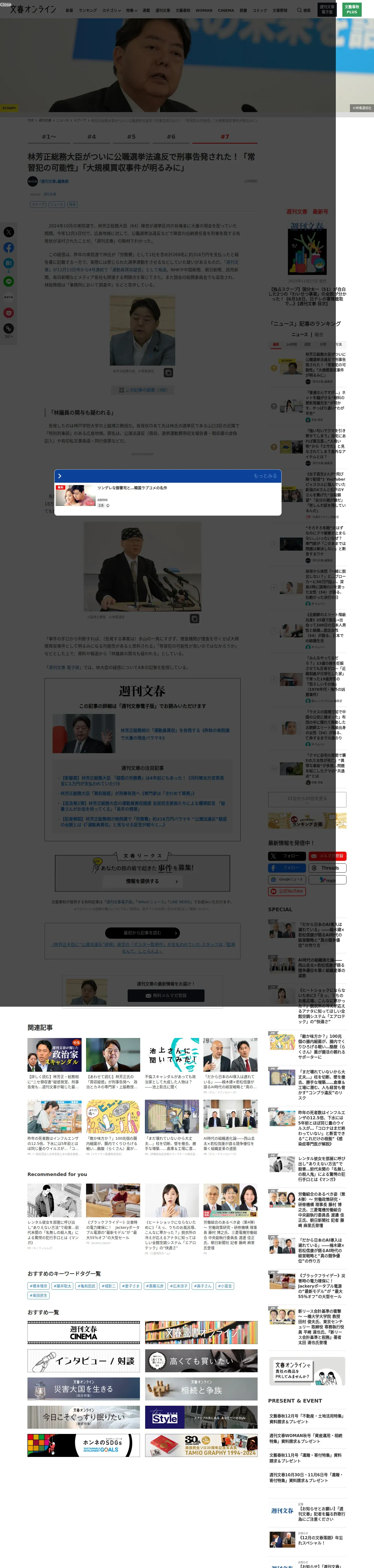Open 公式YouTube button
This screenshot has width=374, height=1568.
click(287, 891)
